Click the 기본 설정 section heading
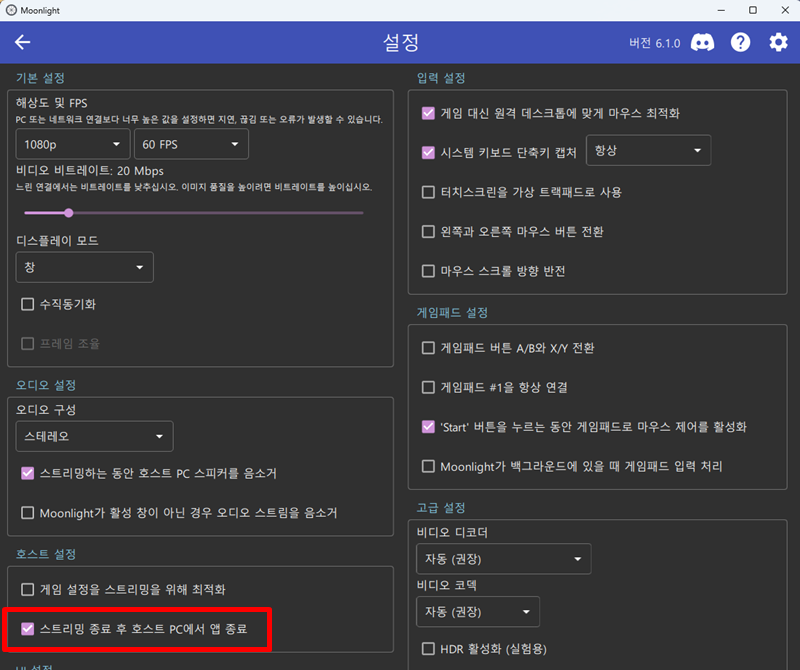Image resolution: width=800 pixels, height=670 pixels. pyautogui.click(x=40, y=78)
